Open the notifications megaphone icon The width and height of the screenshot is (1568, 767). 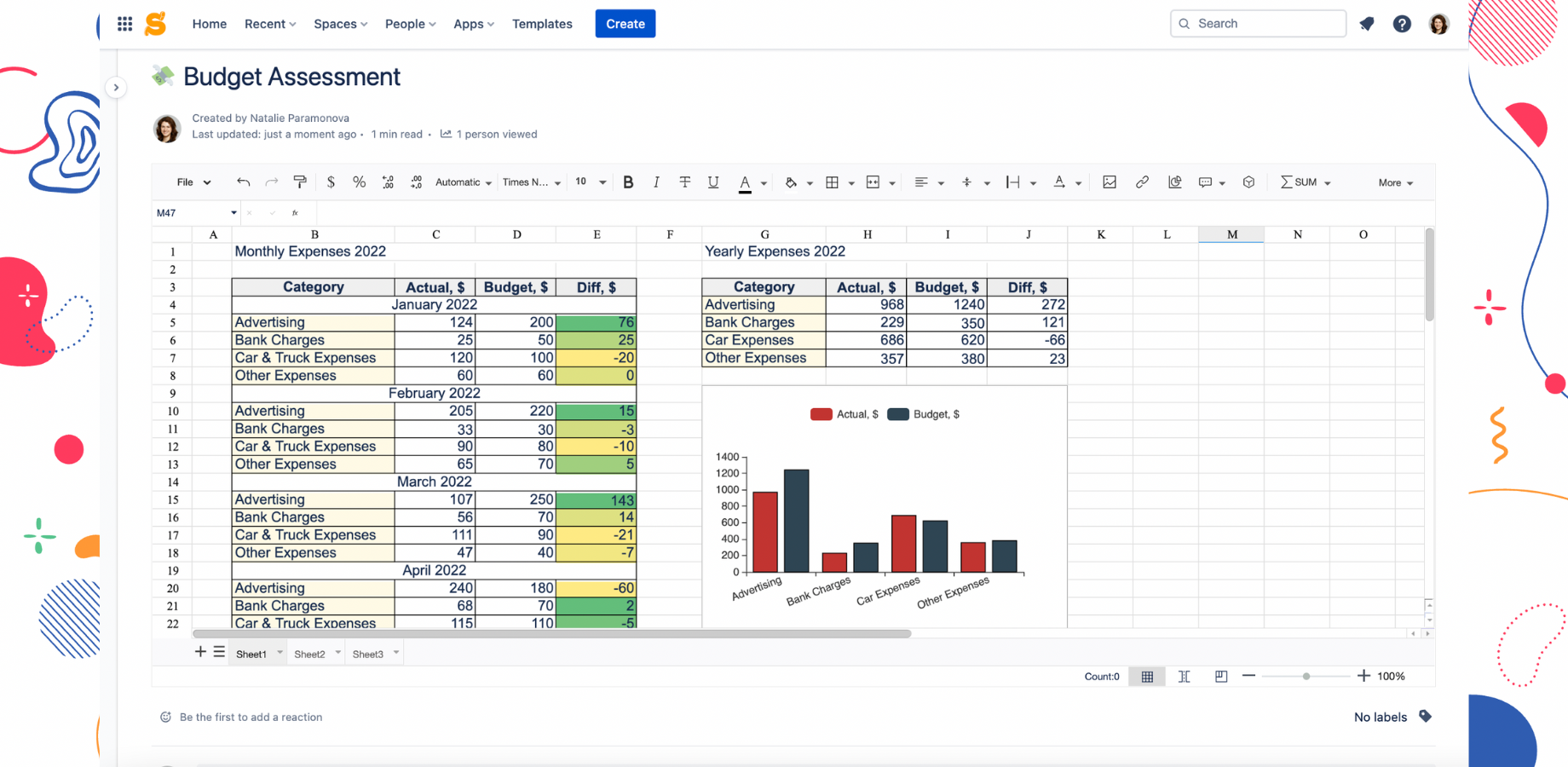(x=1367, y=24)
